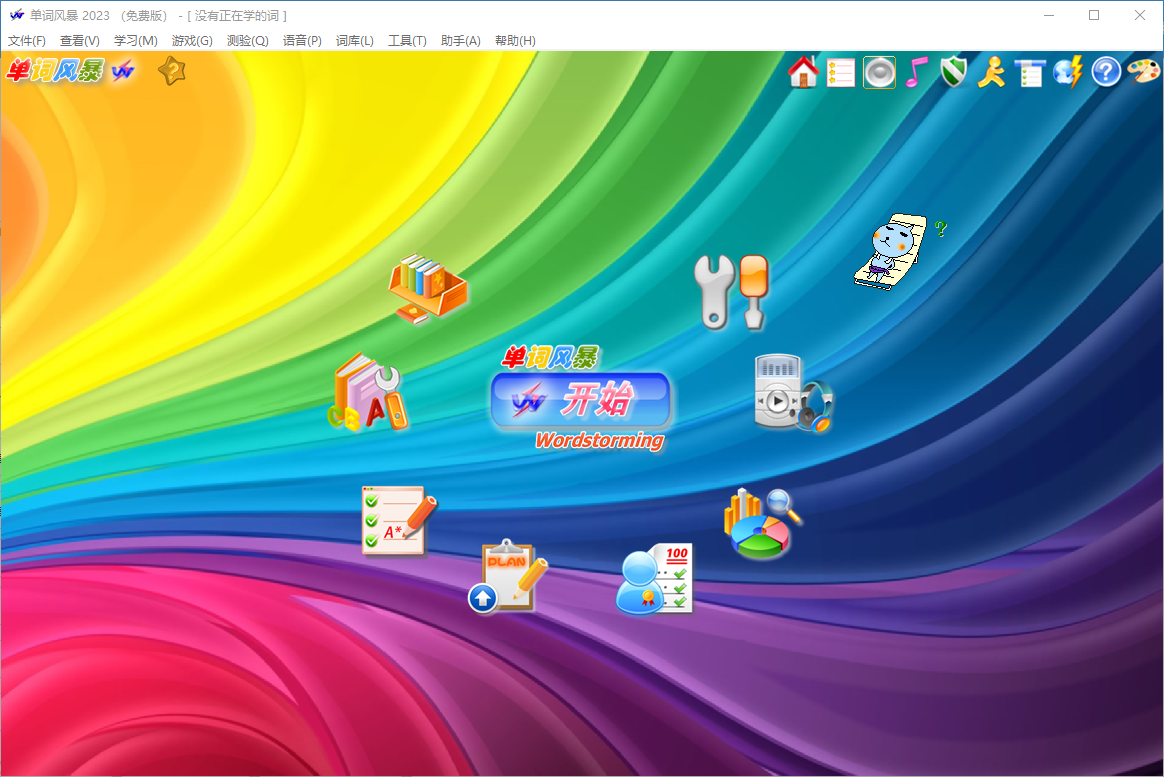Toggle the speaker sound icon
Viewport: 1164px width, 777px height.
[x=879, y=73]
